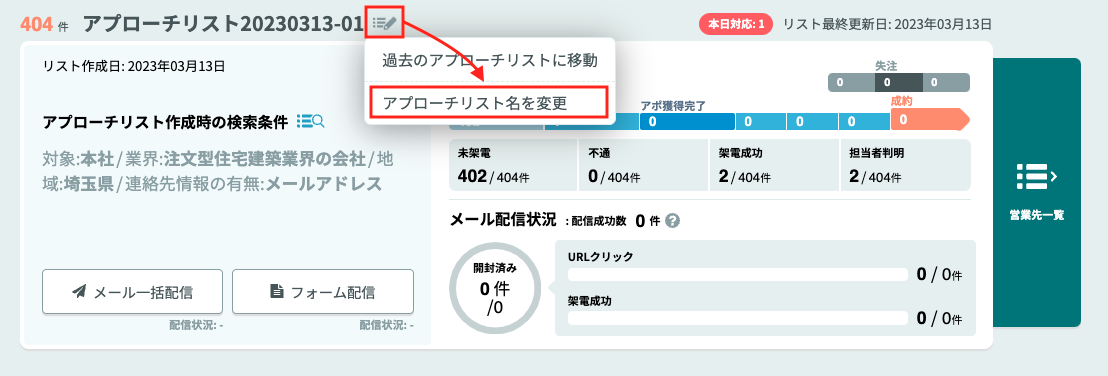Click the help question mark next to 配信成功数
1108x376 pixels.
[673, 221]
